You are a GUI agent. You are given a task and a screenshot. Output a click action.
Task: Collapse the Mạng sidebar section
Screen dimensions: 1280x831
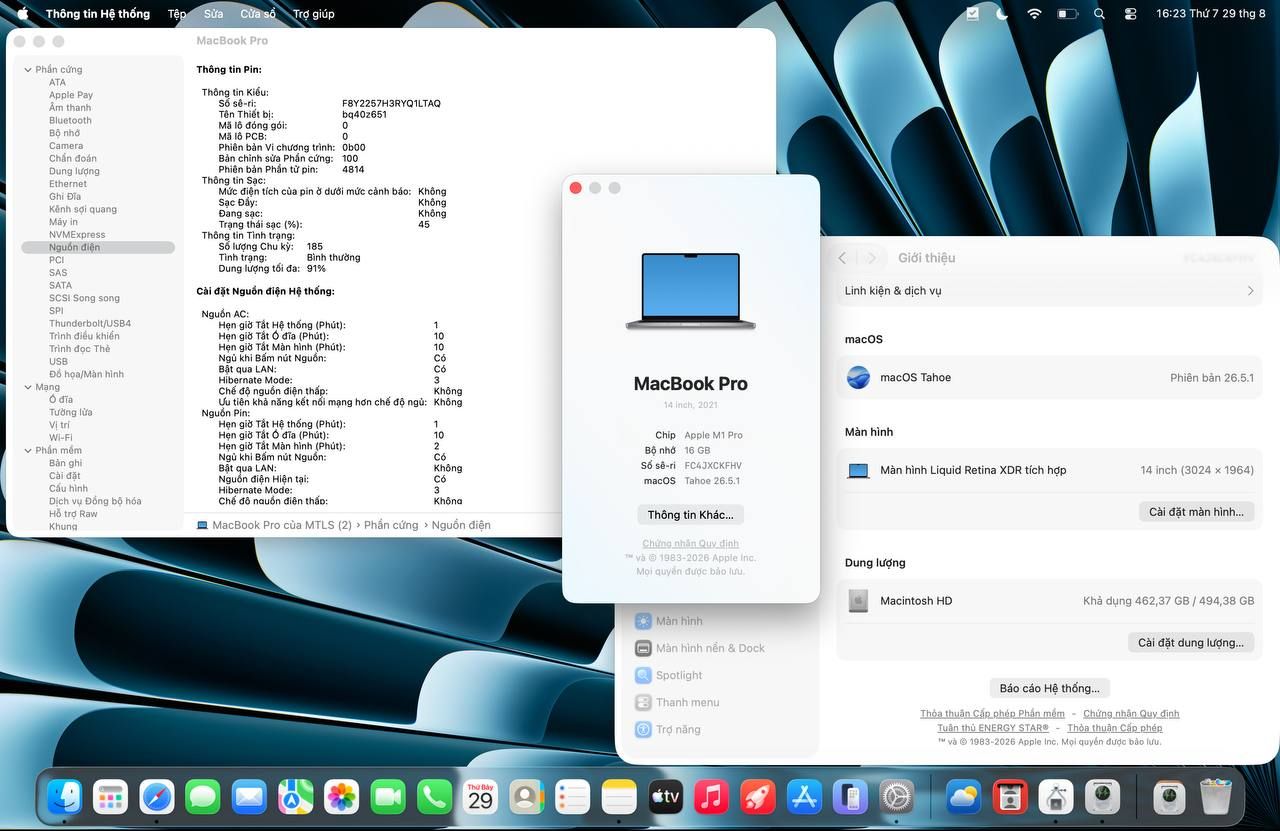pos(28,387)
